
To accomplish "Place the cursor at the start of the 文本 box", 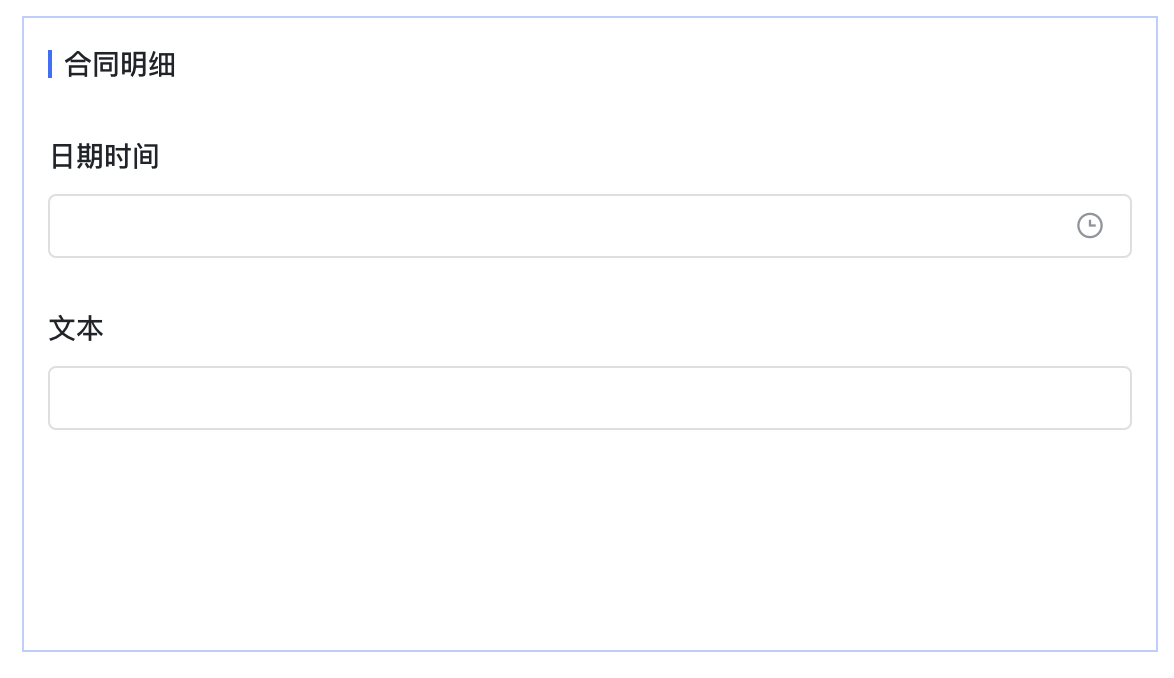I will (64, 398).
